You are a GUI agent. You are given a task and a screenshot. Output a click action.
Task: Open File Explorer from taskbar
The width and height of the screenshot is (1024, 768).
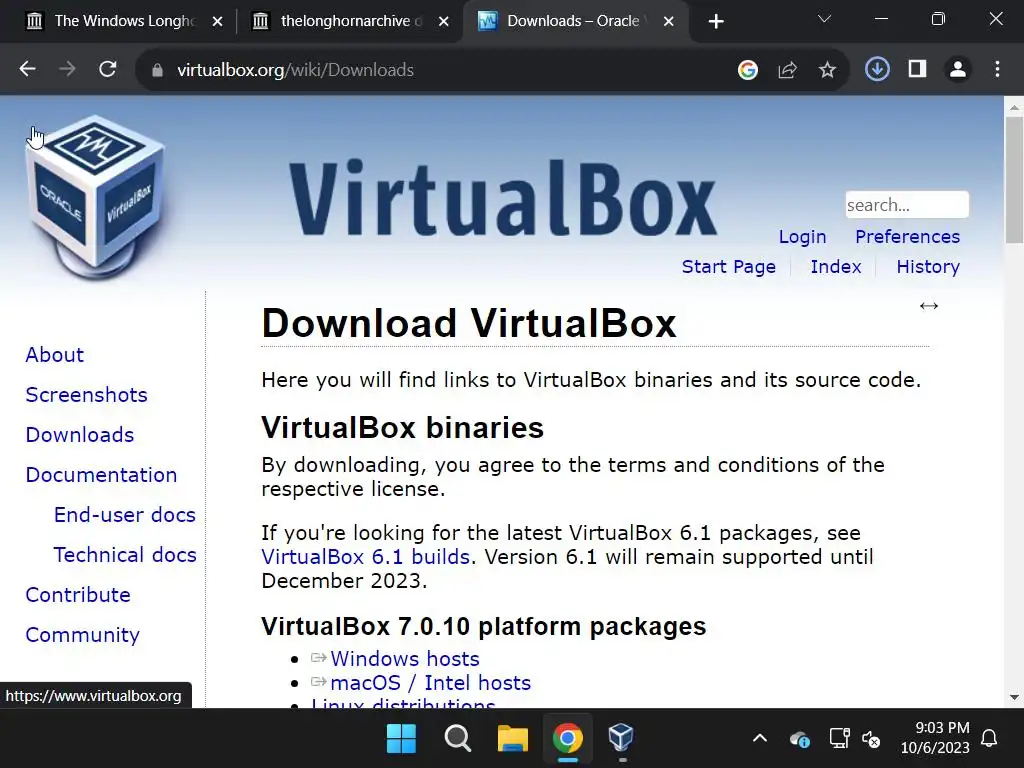click(513, 739)
